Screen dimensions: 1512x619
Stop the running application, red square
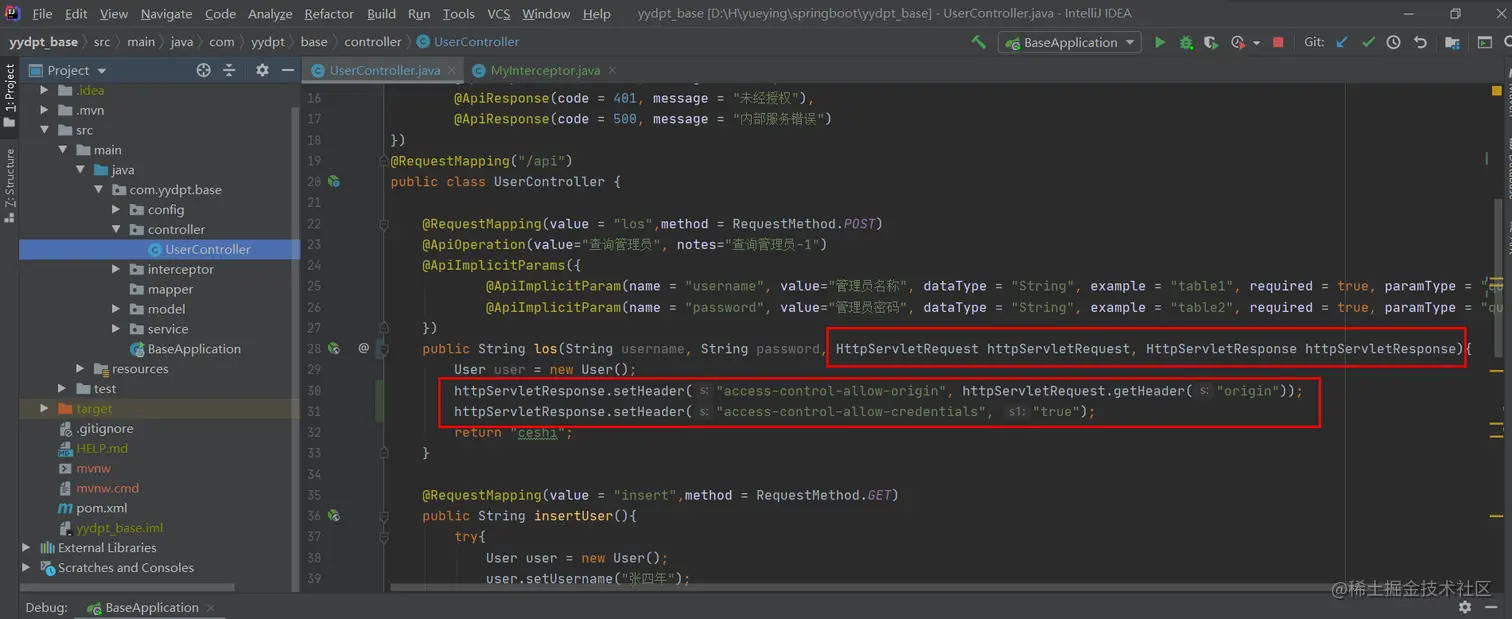point(1278,42)
